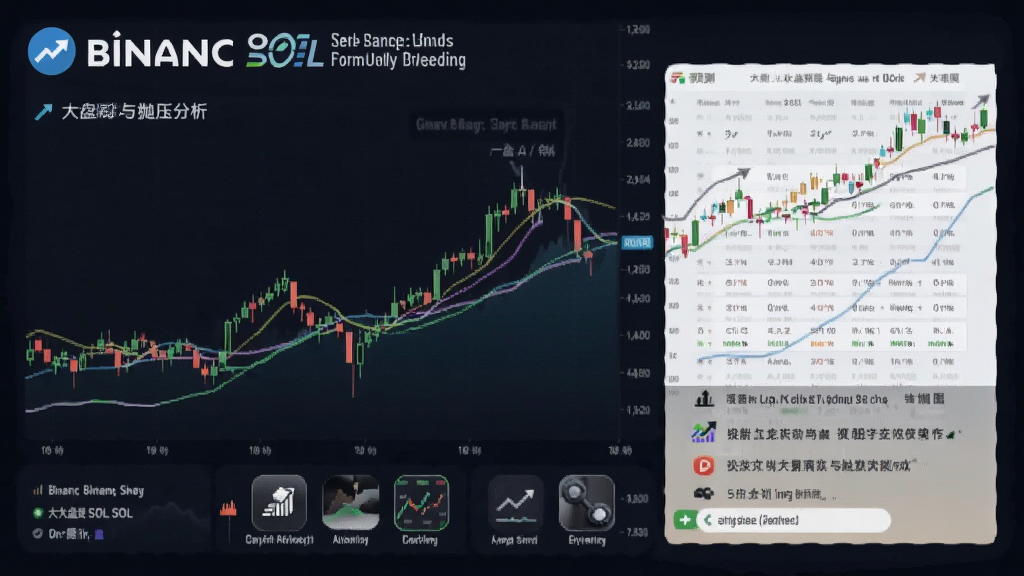Click the orange arrow icon in right panel header

click(920, 78)
